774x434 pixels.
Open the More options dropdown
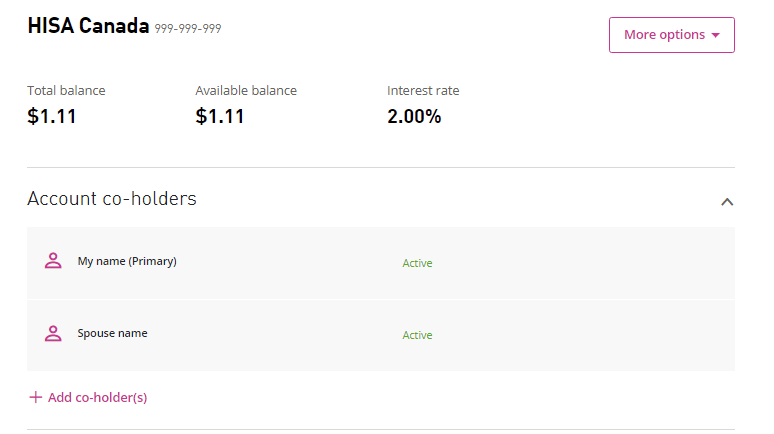point(671,35)
